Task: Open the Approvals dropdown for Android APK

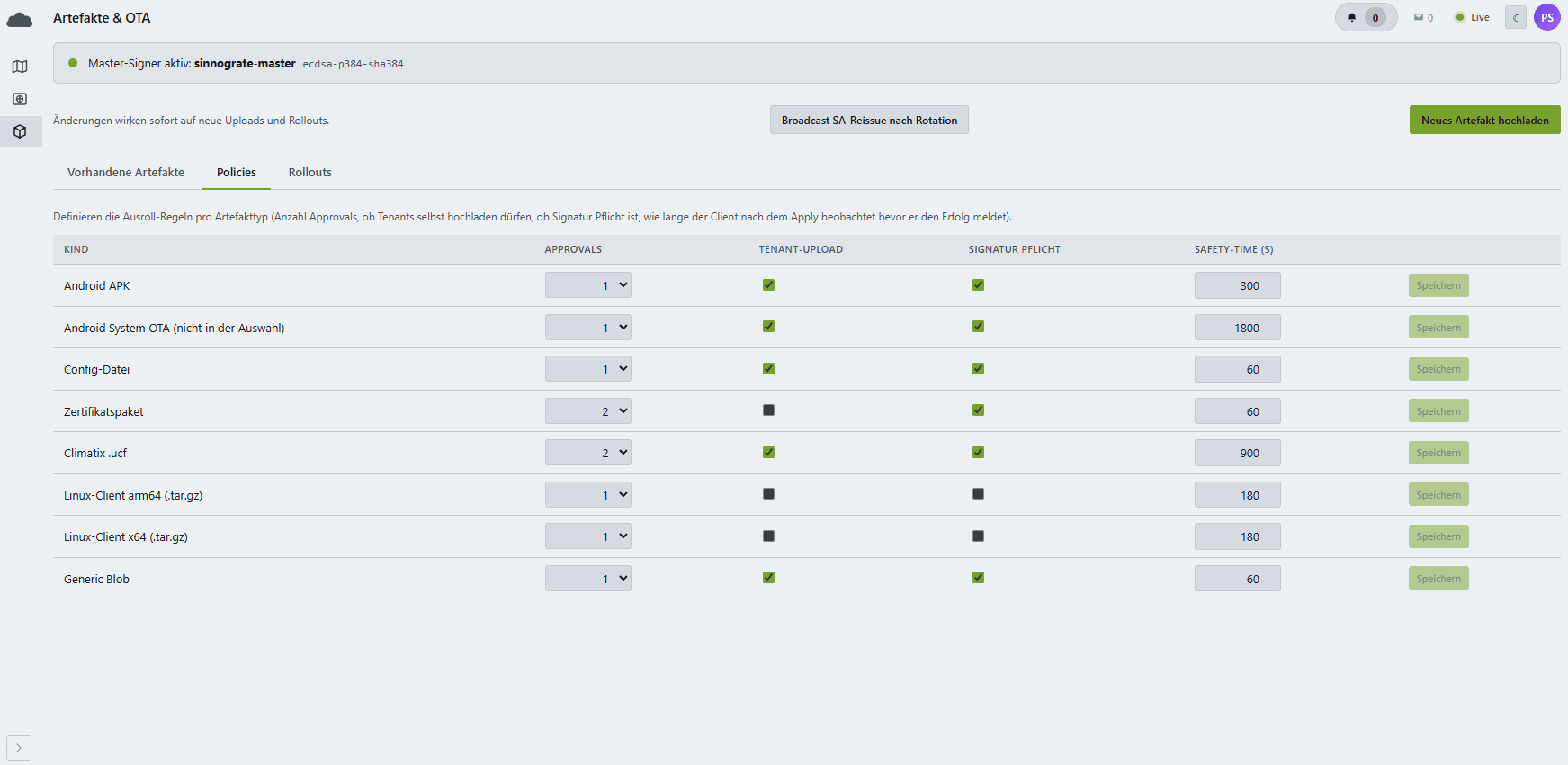Action: (588, 285)
